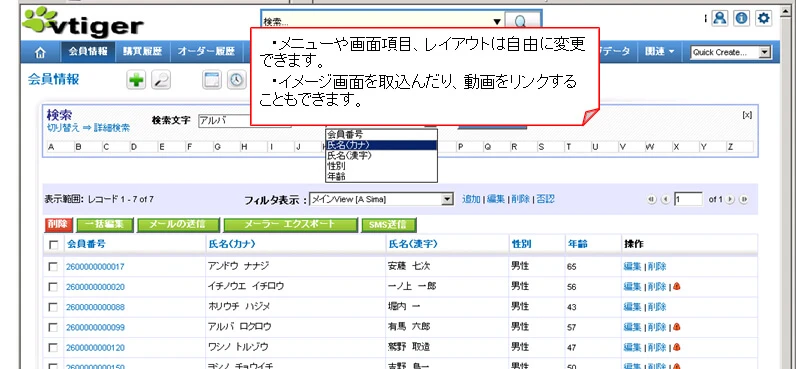This screenshot has width=796, height=369.
Task: Click 編集 in row 2600000000017
Action: pyautogui.click(x=633, y=266)
